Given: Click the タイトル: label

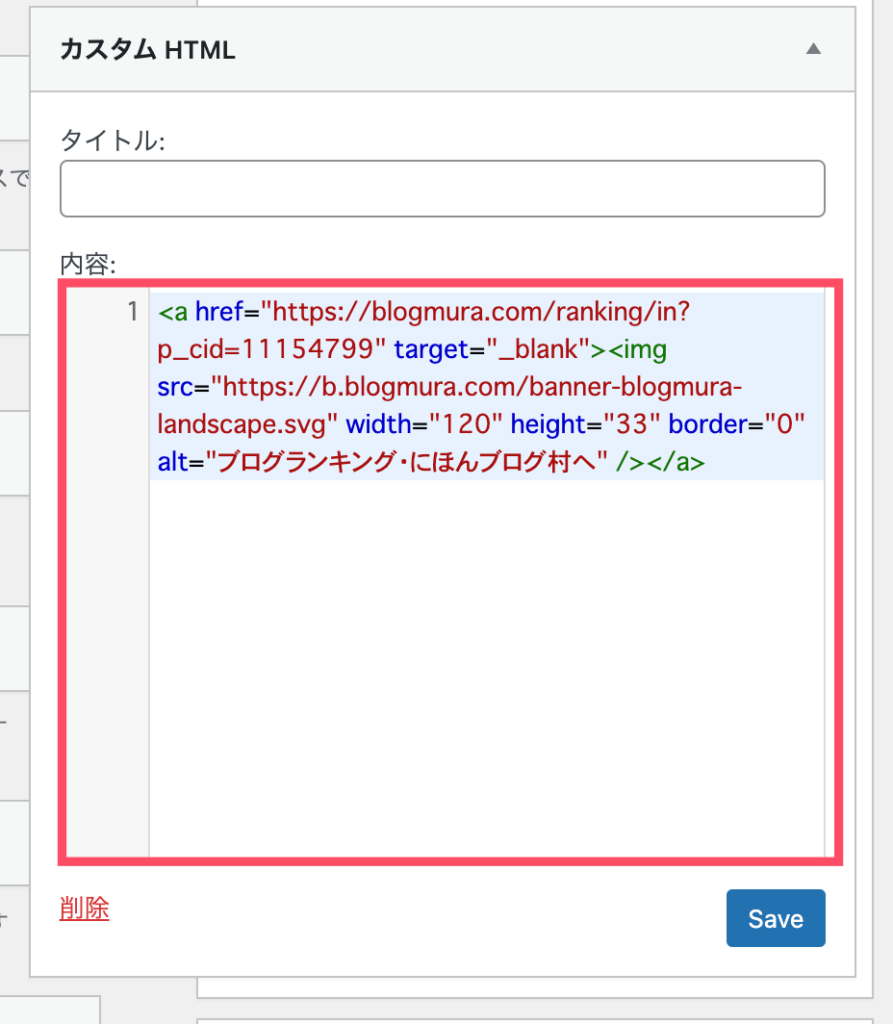Looking at the screenshot, I should [x=113, y=140].
